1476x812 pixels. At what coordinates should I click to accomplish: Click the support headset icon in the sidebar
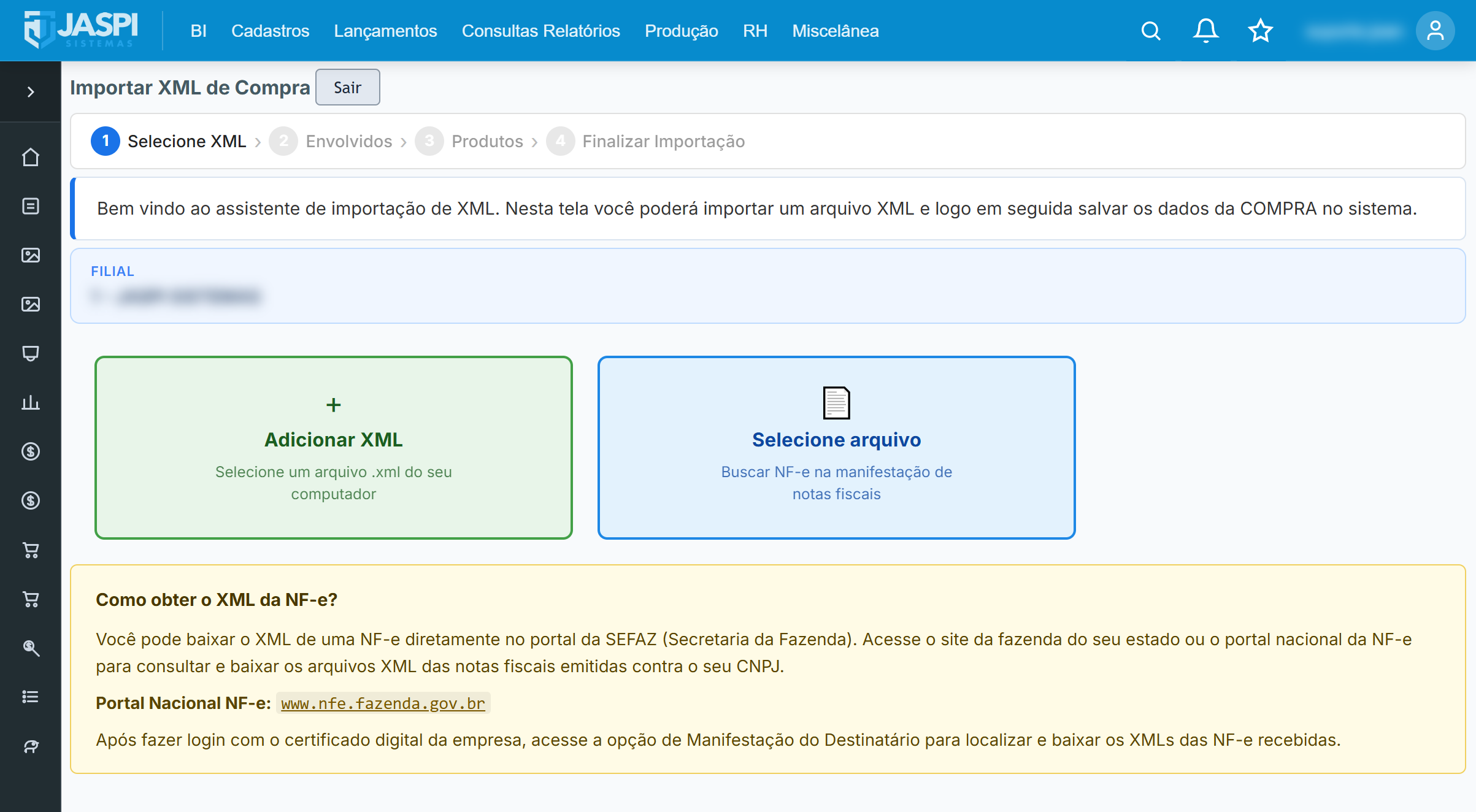pyautogui.click(x=31, y=746)
